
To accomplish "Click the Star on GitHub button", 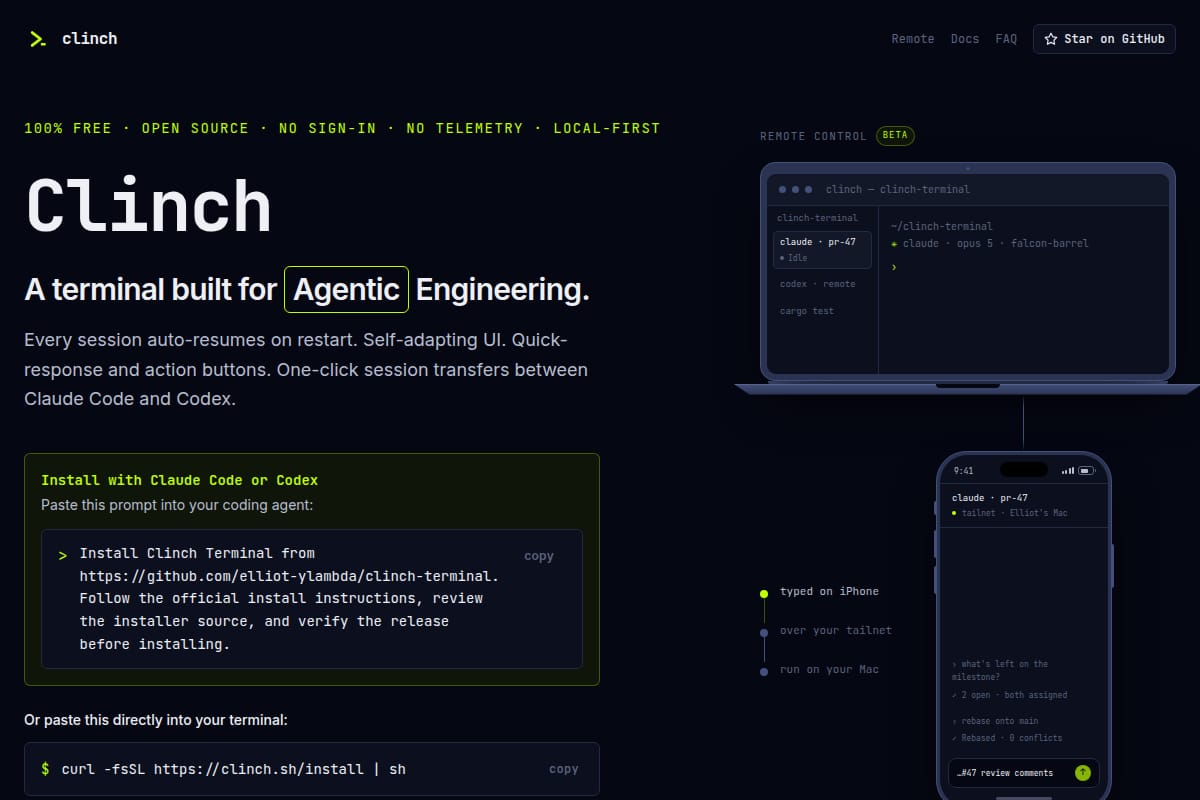I will tap(1104, 39).
